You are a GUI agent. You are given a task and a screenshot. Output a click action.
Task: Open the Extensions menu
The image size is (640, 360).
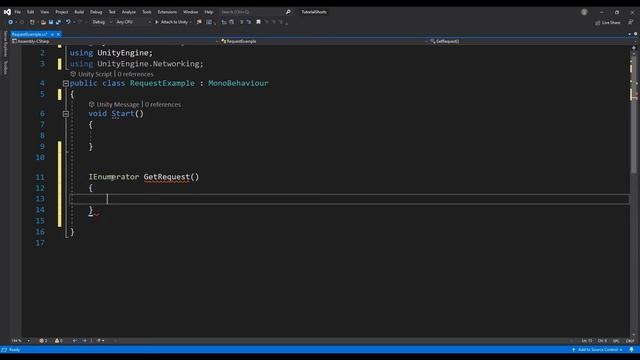(x=167, y=12)
